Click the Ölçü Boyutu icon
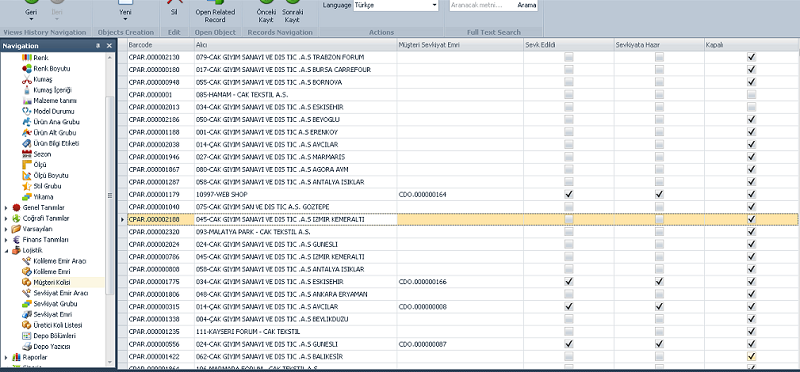Screen dimensions: 800x372 [x=27, y=176]
